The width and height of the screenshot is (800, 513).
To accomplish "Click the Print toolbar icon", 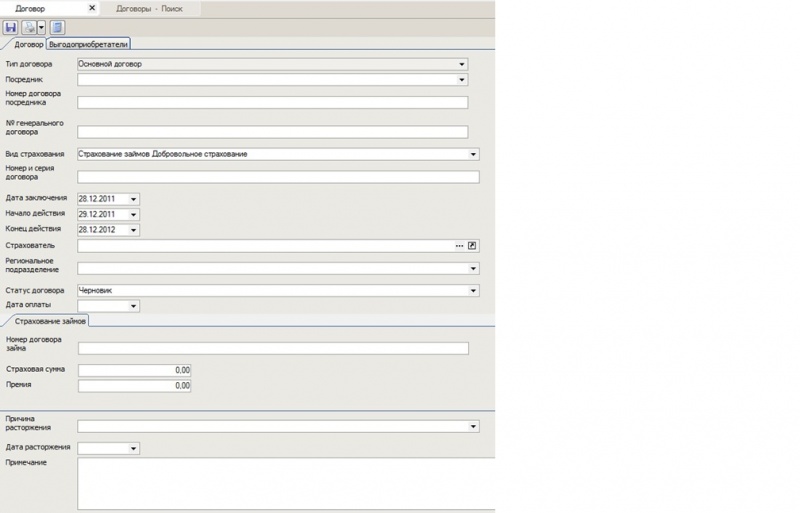I will (x=29, y=27).
